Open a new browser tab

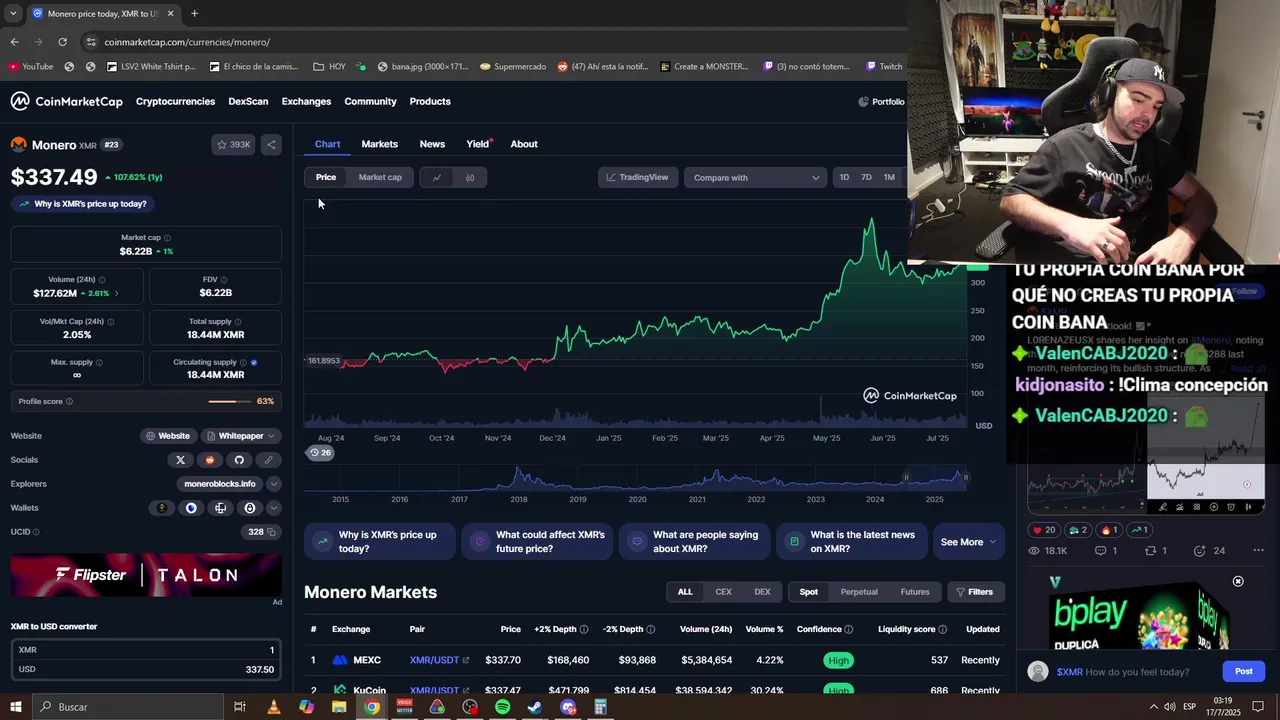(194, 14)
